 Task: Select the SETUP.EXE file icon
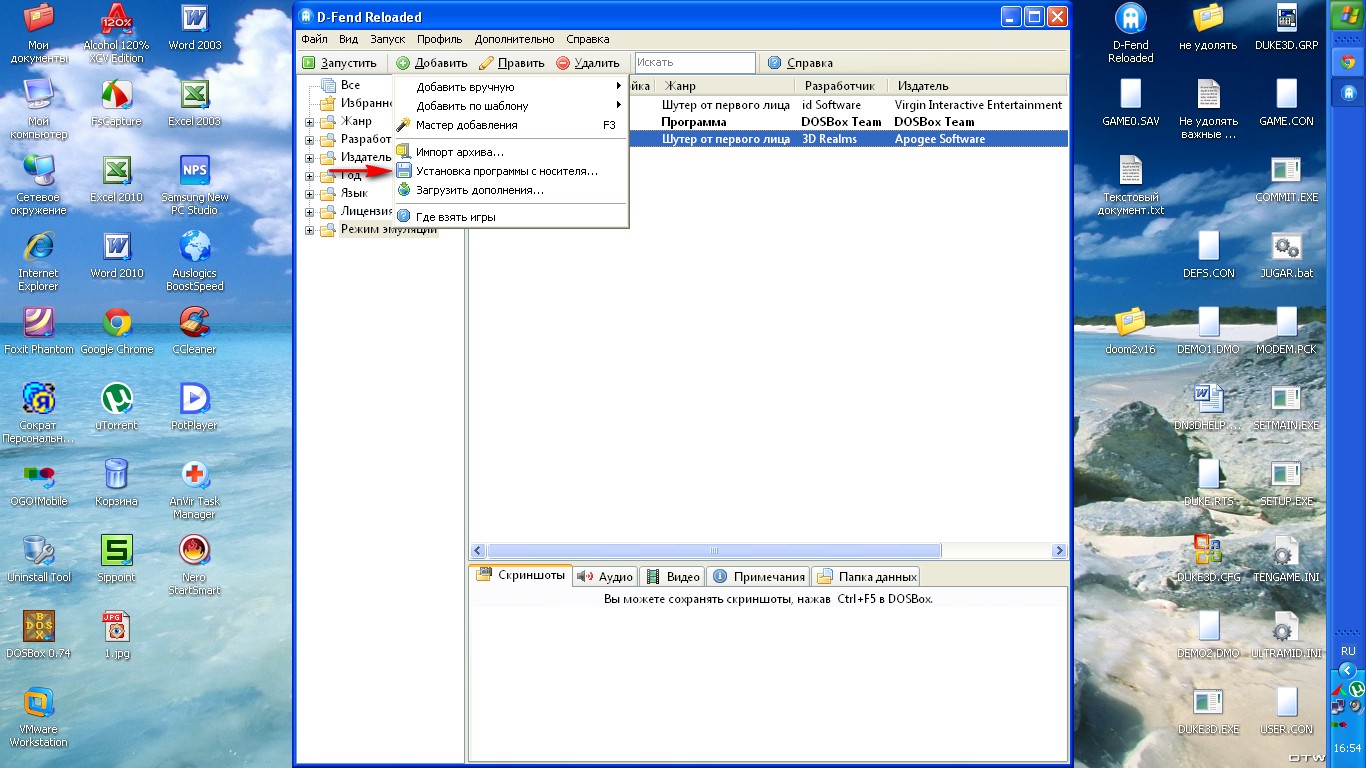[1286, 482]
